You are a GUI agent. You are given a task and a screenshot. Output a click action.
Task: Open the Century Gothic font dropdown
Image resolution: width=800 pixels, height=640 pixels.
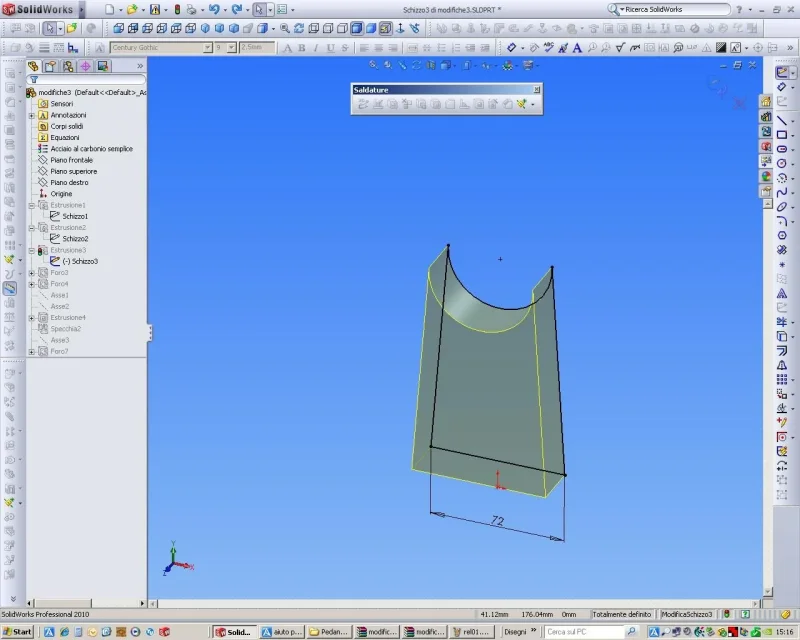[x=207, y=47]
